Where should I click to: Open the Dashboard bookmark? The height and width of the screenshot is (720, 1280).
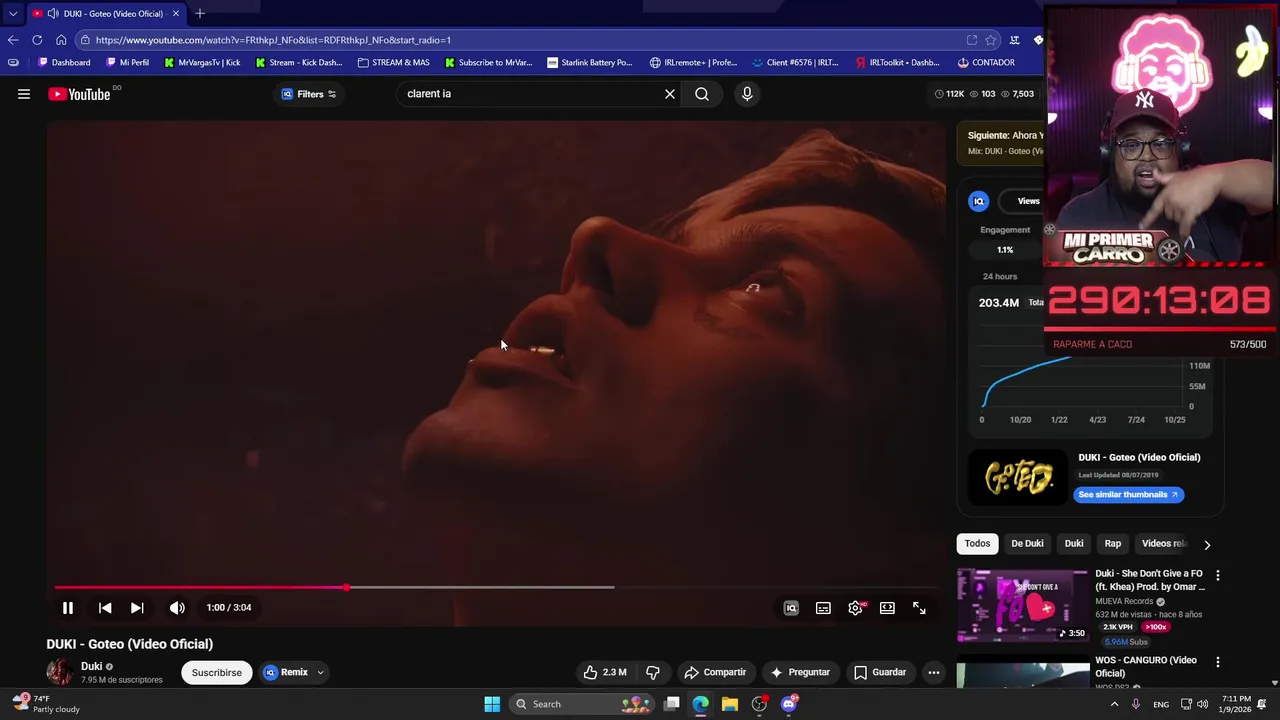point(63,62)
